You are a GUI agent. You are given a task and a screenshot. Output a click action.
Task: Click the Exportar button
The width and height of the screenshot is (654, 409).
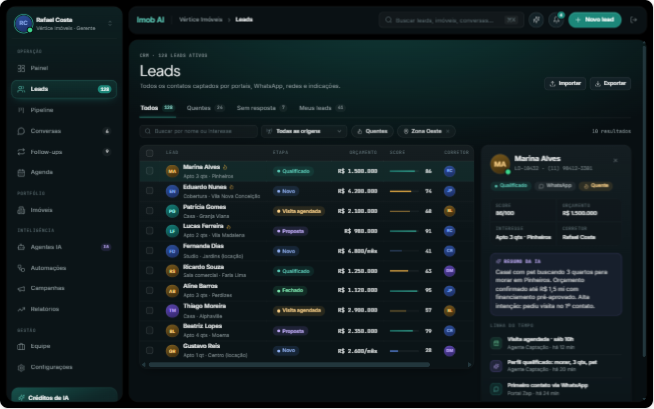tap(610, 83)
